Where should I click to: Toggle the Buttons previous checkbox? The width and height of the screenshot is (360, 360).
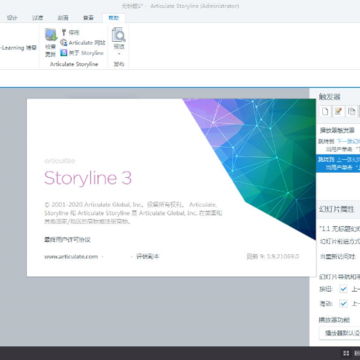coord(343,289)
